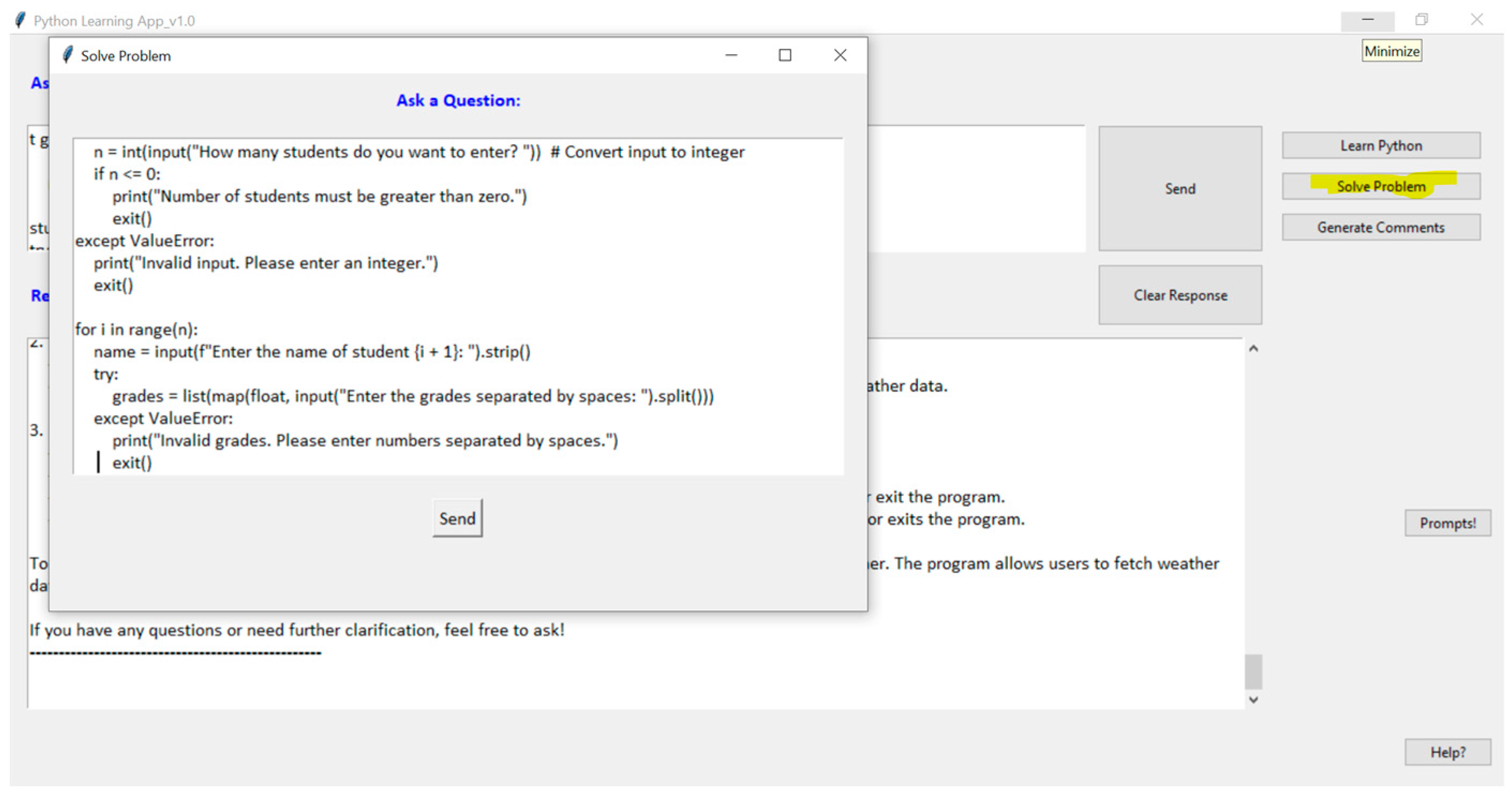The width and height of the screenshot is (1512, 795).
Task: Minimize the main Python Learning App window
Action: [1368, 20]
